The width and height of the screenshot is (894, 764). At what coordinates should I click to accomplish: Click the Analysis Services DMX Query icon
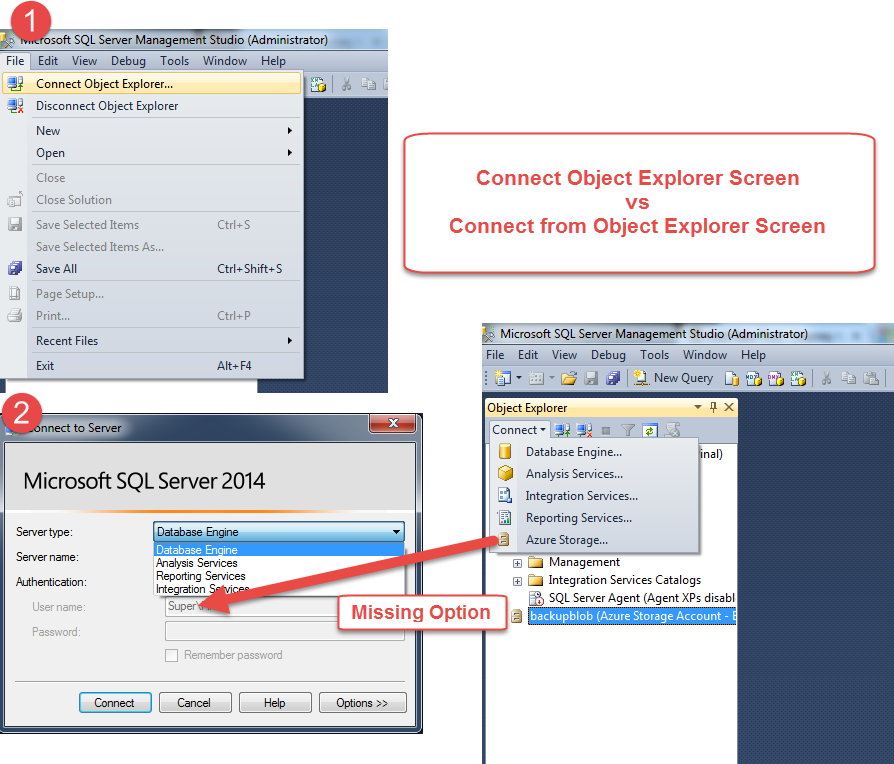(776, 379)
